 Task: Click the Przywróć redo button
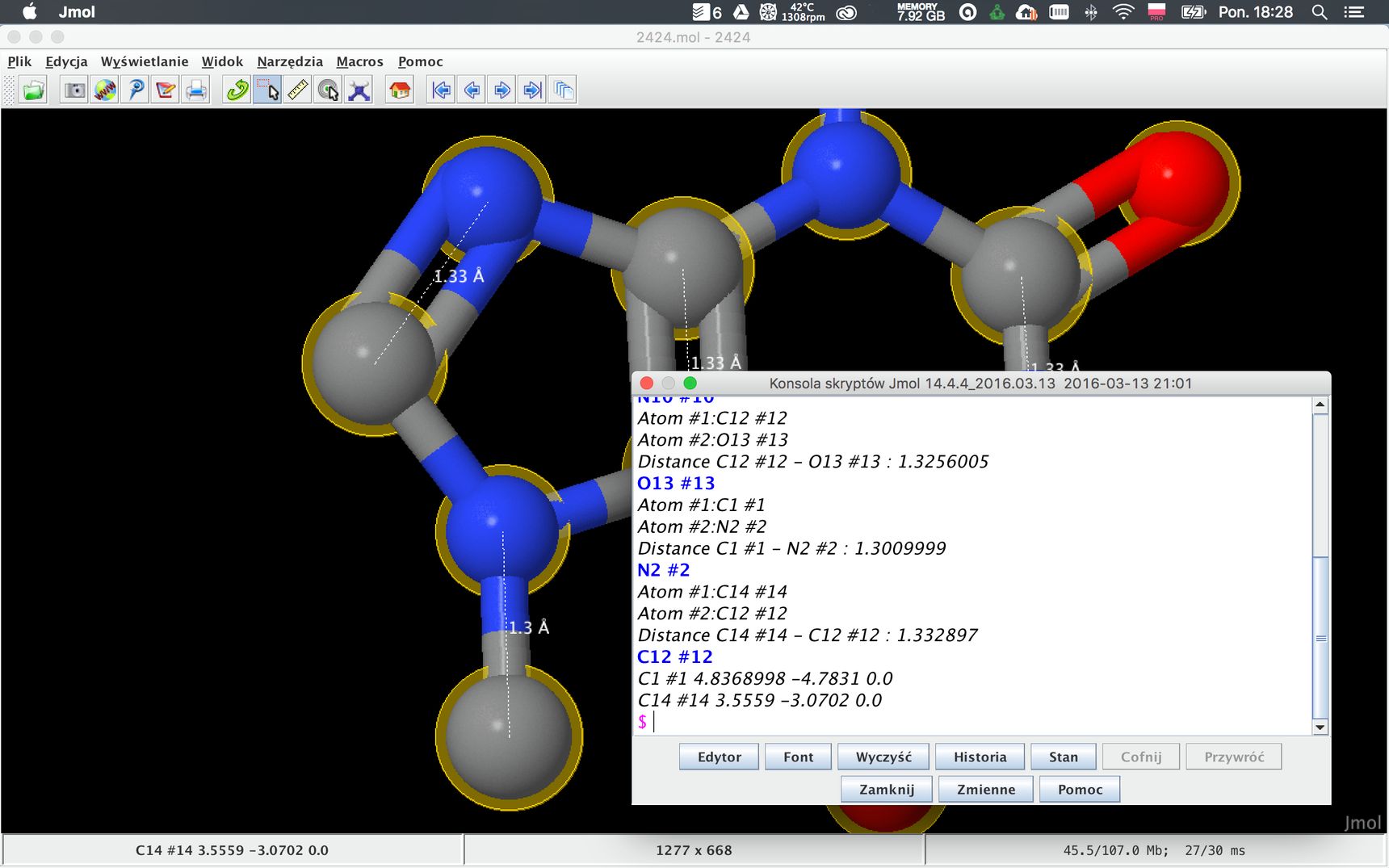click(1234, 757)
